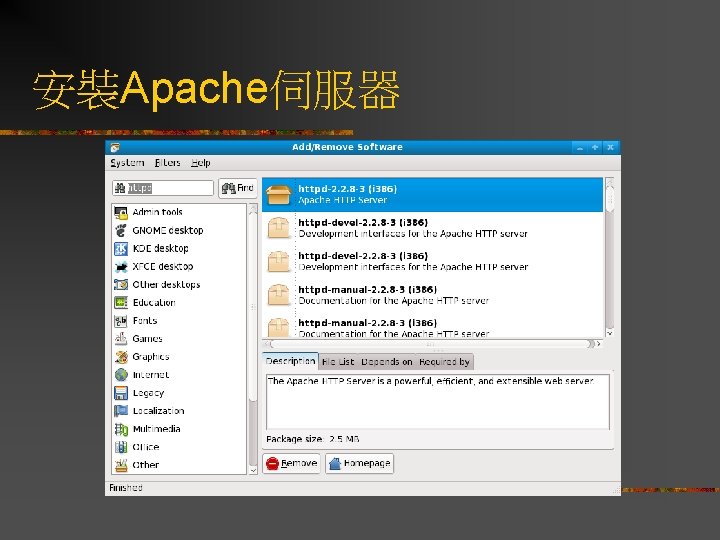Click the Office category icon
Screen dimensions: 720x540
(121, 447)
